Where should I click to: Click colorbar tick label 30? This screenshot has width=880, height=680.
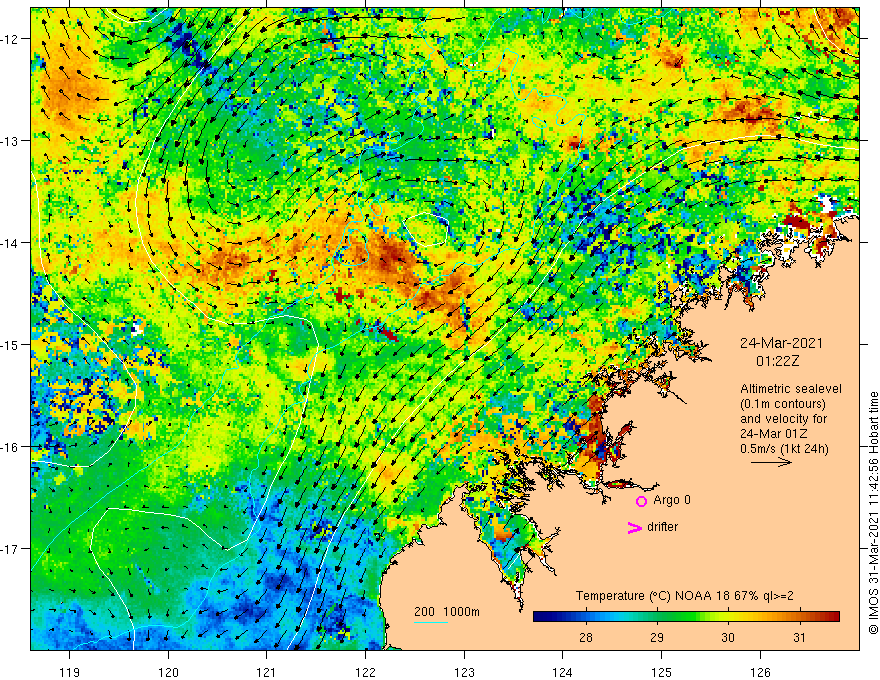coord(728,637)
